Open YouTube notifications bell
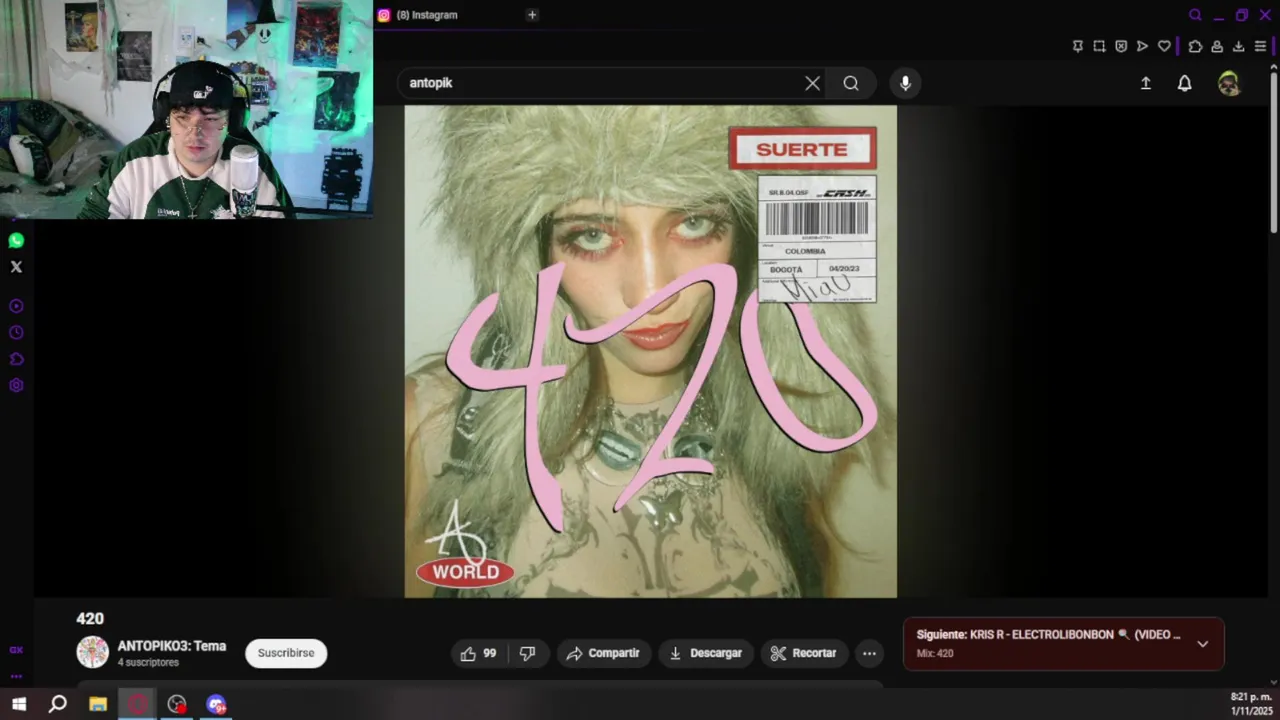Viewport: 1280px width, 720px height. pyautogui.click(x=1184, y=84)
